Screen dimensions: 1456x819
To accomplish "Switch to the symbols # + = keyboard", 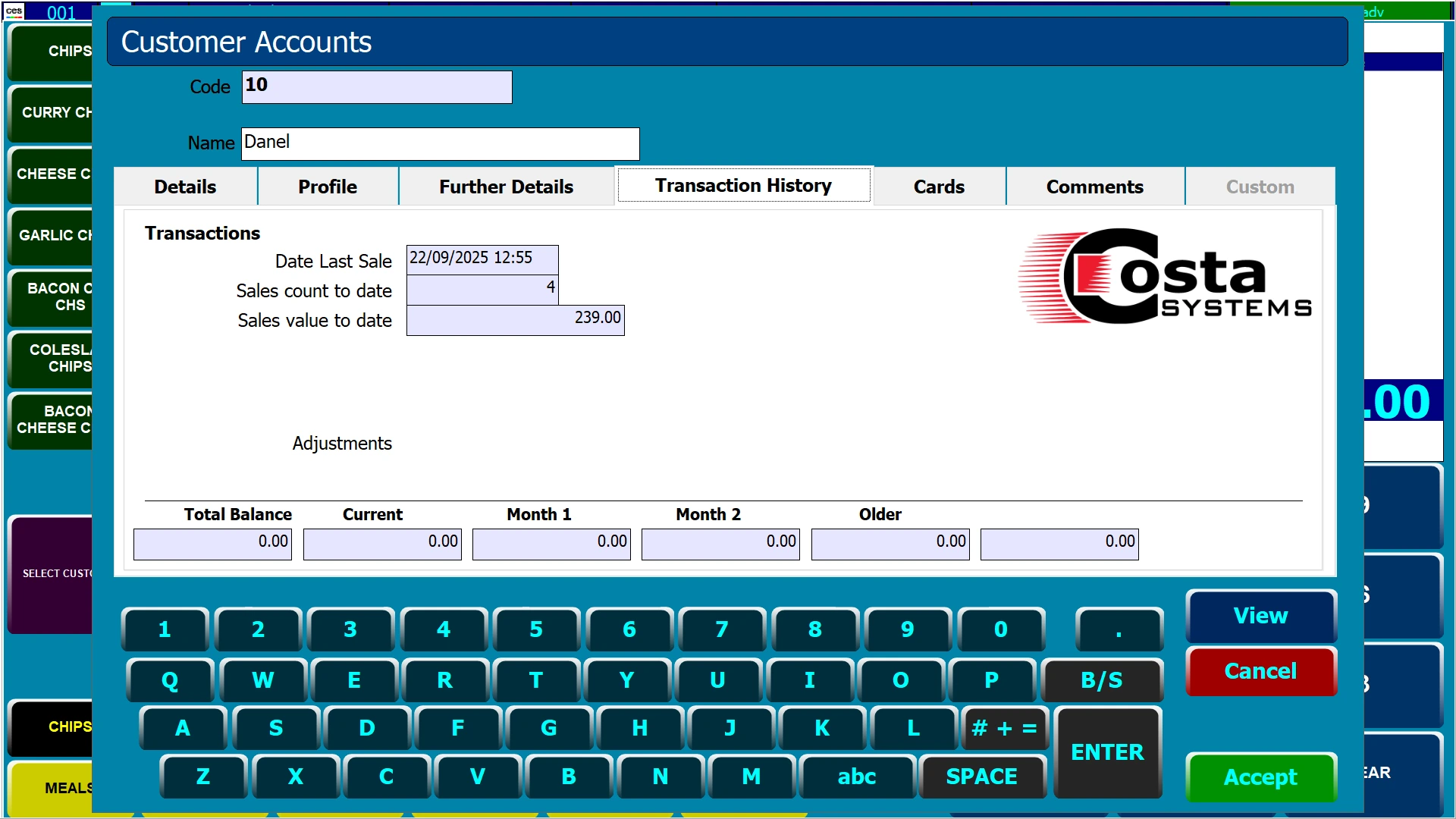I will [1004, 728].
